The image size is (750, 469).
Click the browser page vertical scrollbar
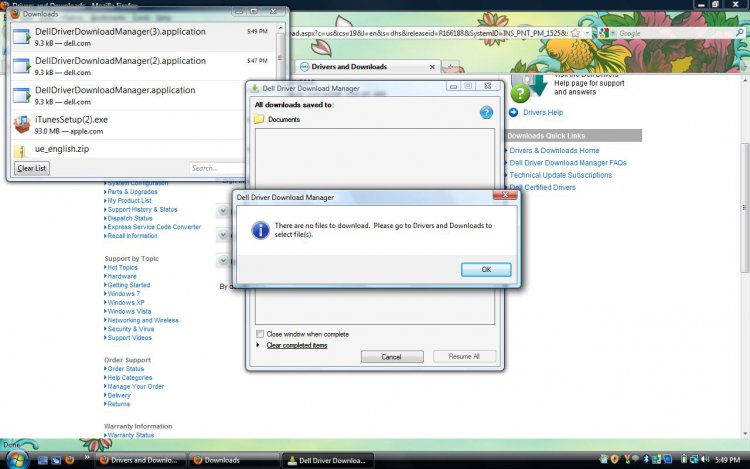pyautogui.click(x=745, y=208)
